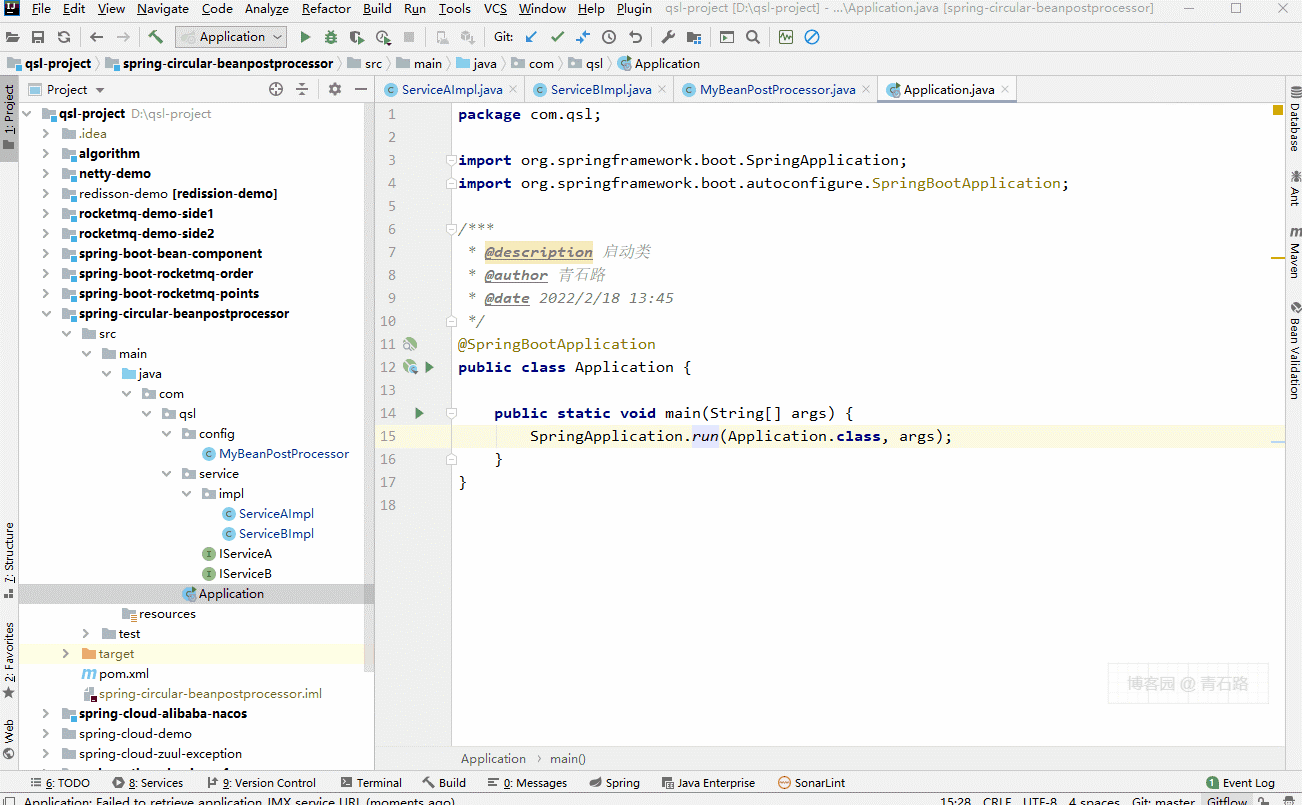Locate current file with the crosshair icon
Viewport: 1302px width, 805px height.
[x=276, y=89]
